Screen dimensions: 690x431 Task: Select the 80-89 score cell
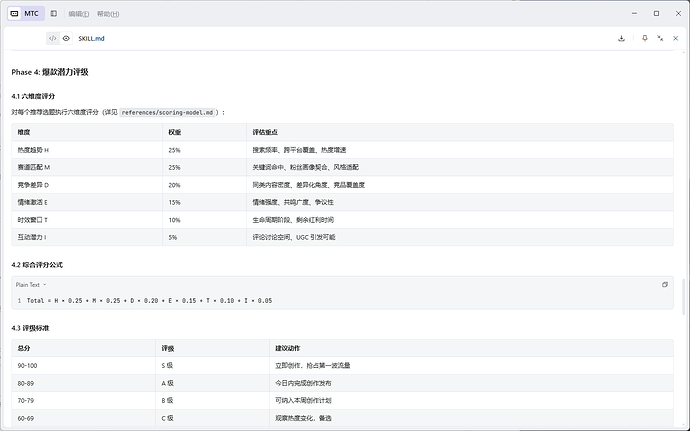click(x=84, y=383)
